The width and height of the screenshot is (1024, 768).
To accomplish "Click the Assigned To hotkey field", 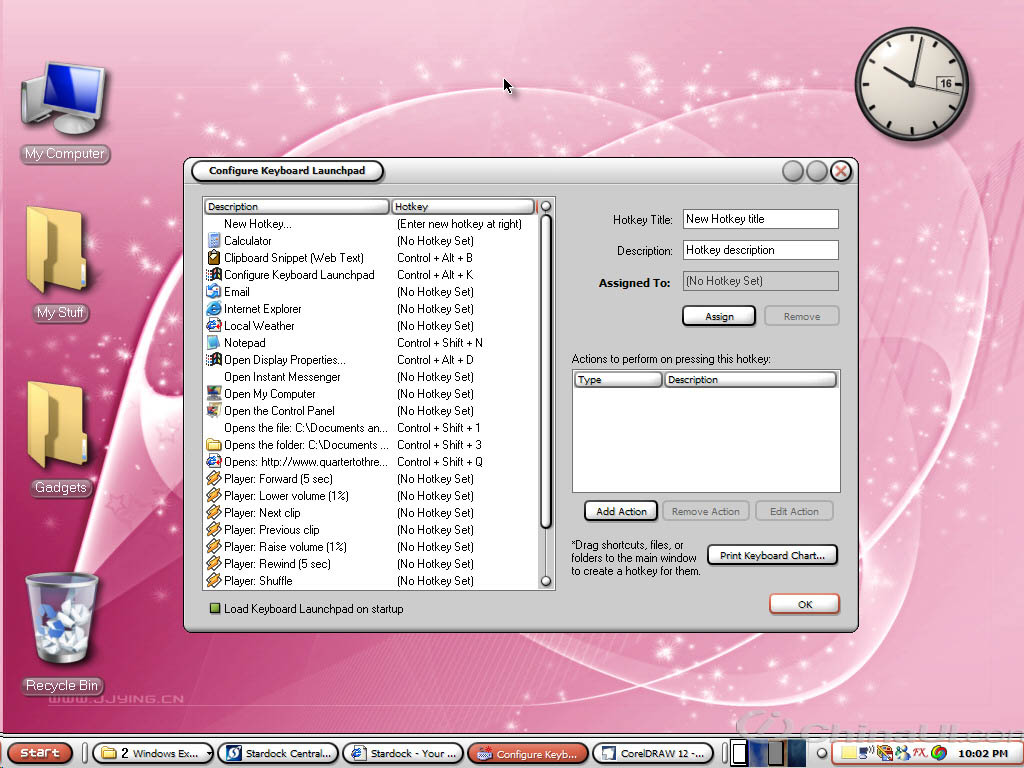I will pyautogui.click(x=761, y=281).
